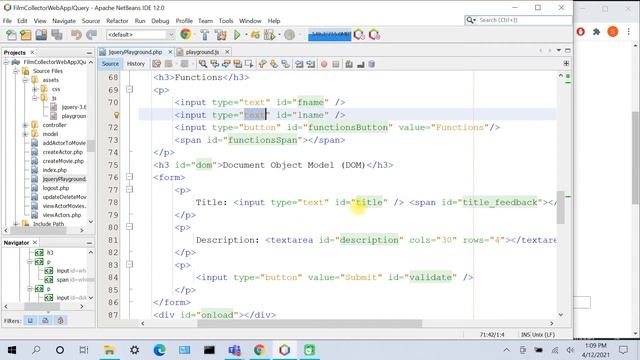Click the Clean and Build icon
Screen dimensions: 640x360
point(221,35)
